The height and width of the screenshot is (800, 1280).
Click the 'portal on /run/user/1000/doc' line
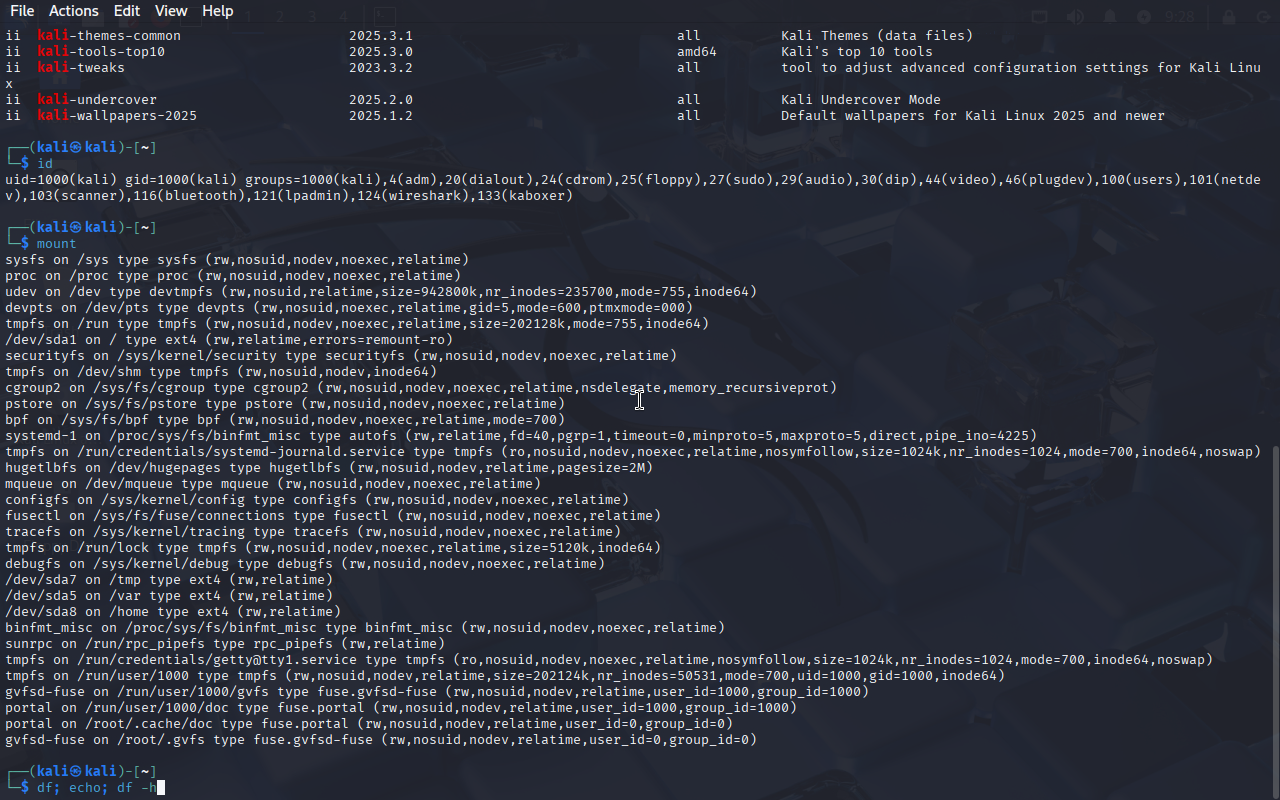[401, 708]
